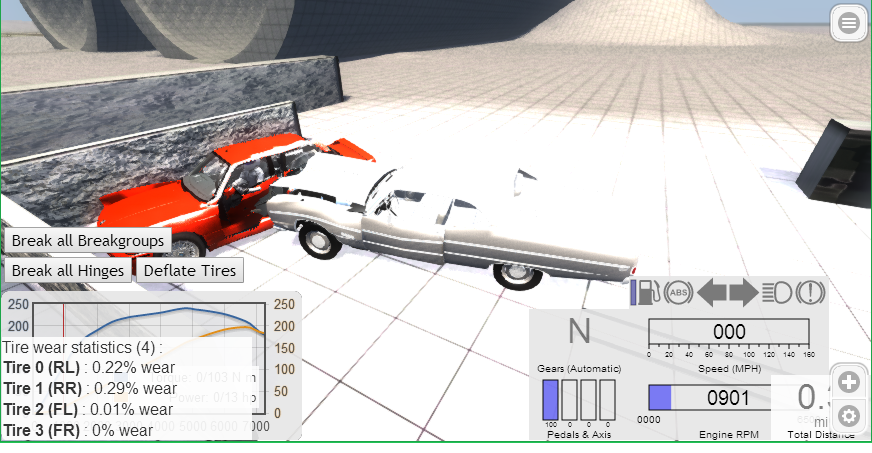Click the left turn signal arrow
This screenshot has width=872, height=453.
711,292
